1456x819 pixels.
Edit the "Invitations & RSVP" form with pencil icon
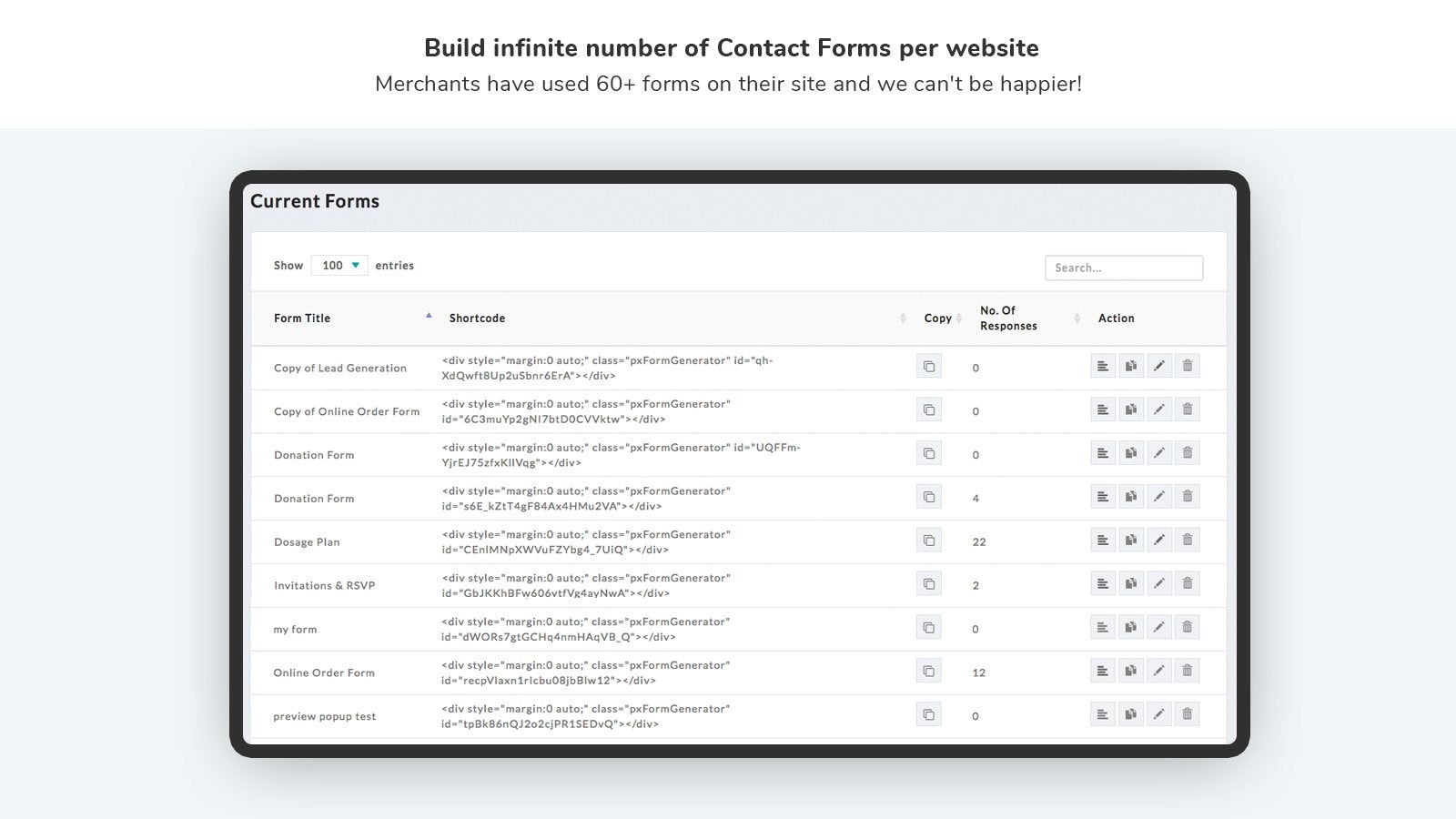(1159, 583)
